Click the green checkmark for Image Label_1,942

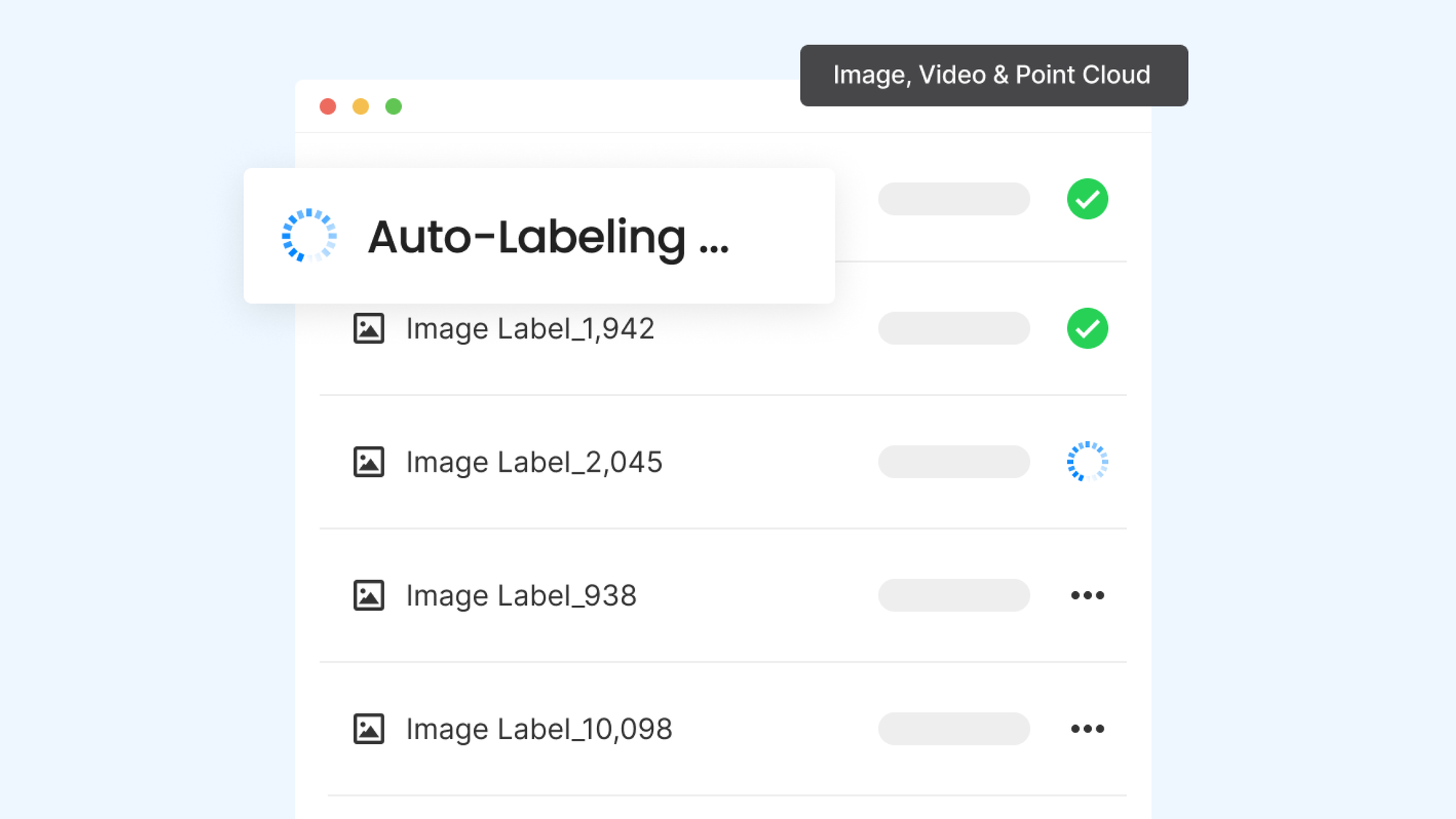1088,328
